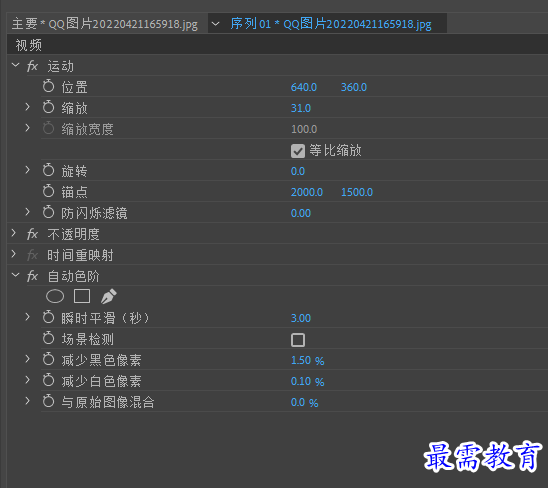
Task: Select the 不透明度 effect name
Action: pyautogui.click(x=73, y=234)
